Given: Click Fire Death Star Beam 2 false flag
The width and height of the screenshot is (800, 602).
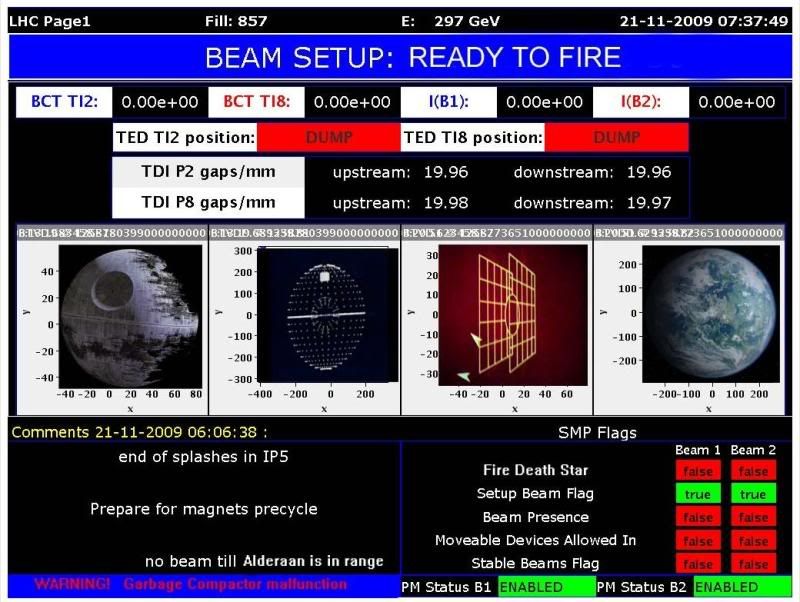Looking at the screenshot, I should coord(754,471).
